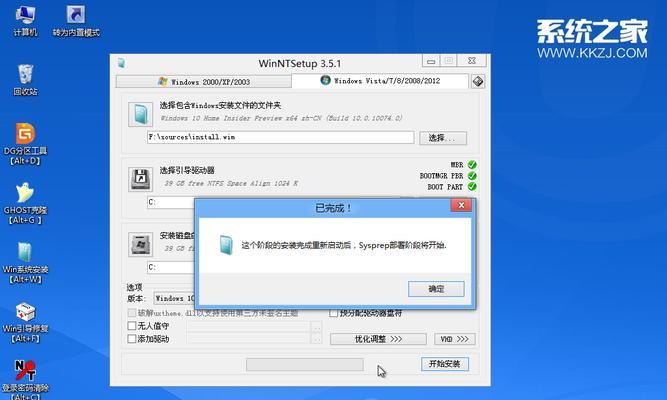Enable the 无人值守 checkbox
The height and width of the screenshot is (400, 667).
coord(132,326)
